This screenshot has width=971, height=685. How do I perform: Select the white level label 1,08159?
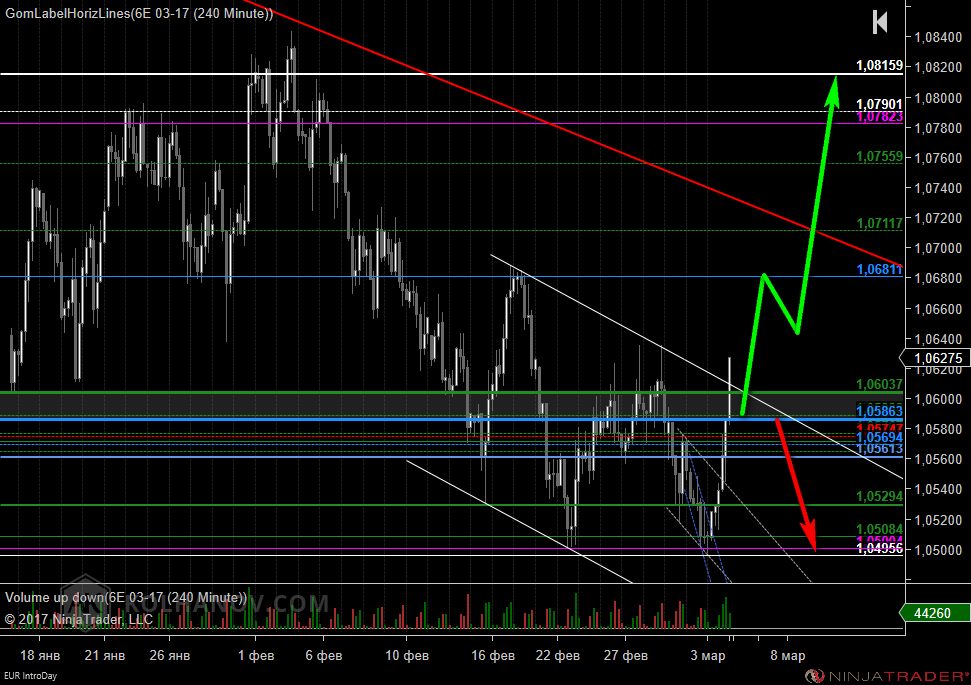[879, 65]
